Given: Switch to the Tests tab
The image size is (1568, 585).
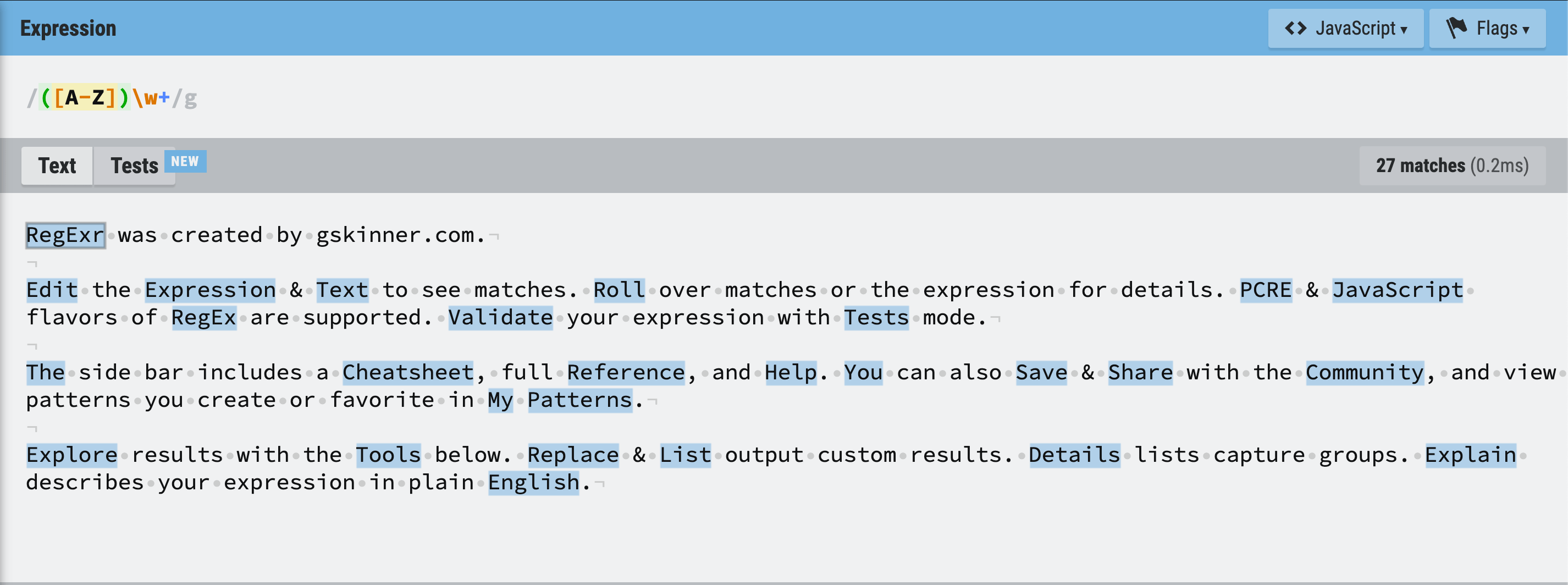Looking at the screenshot, I should click(x=135, y=165).
